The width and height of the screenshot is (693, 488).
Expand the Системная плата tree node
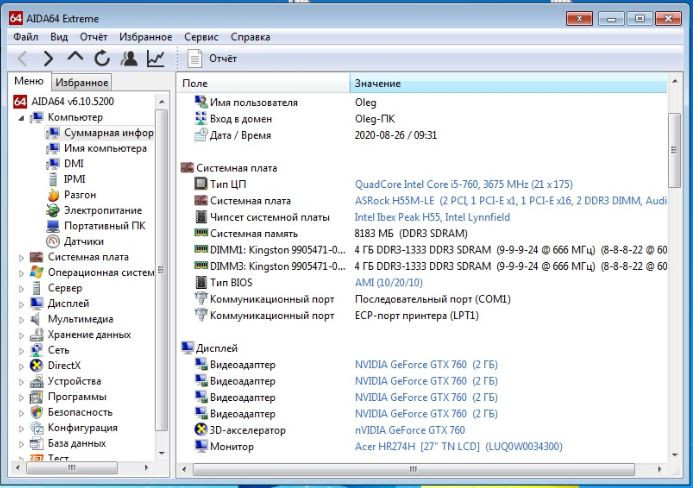pos(22,257)
